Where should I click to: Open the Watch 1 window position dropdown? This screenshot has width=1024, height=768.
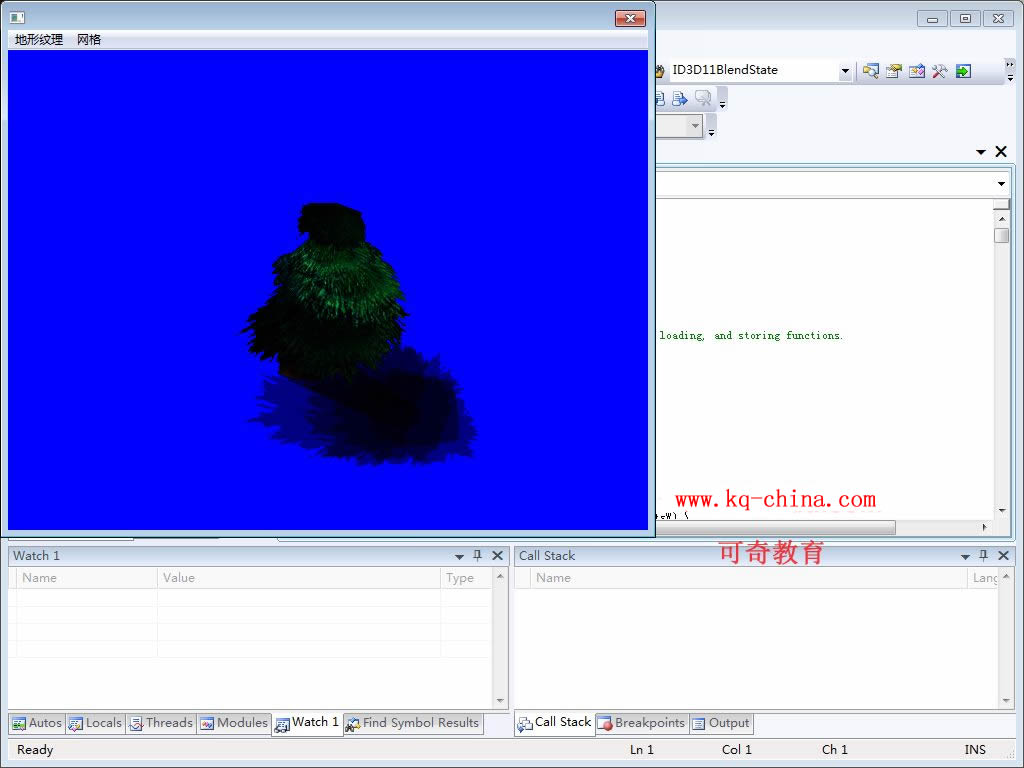pos(460,557)
